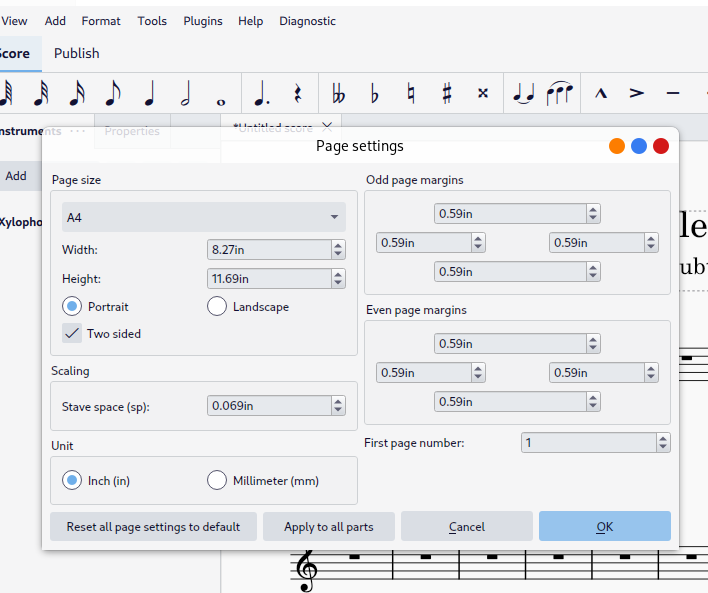This screenshot has width=708, height=593.
Task: Open the Help menu
Action: [251, 21]
